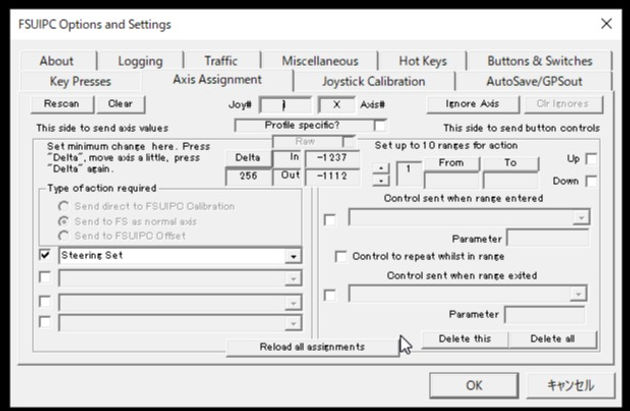Screen dimensions: 630x411
Task: Click the range number field 1
Action: (x=409, y=174)
